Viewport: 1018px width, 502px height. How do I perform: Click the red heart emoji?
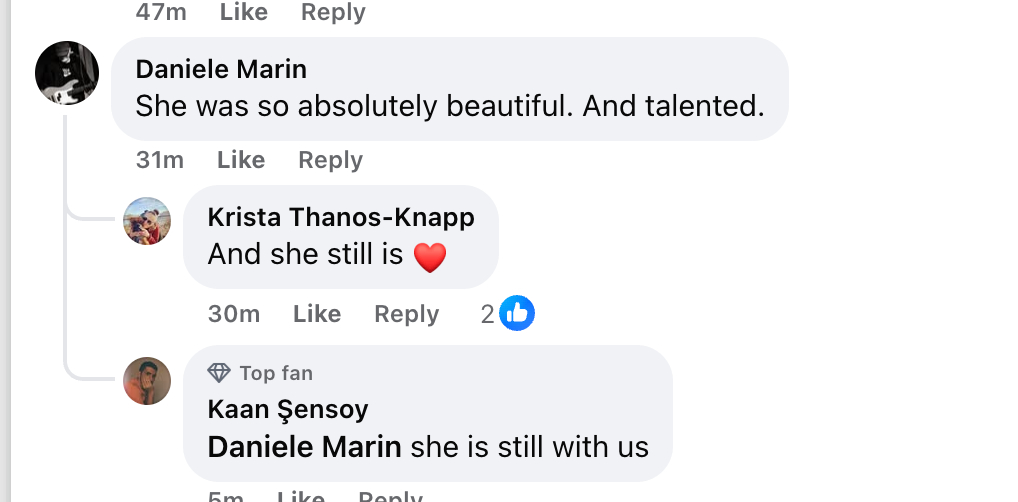(x=429, y=258)
